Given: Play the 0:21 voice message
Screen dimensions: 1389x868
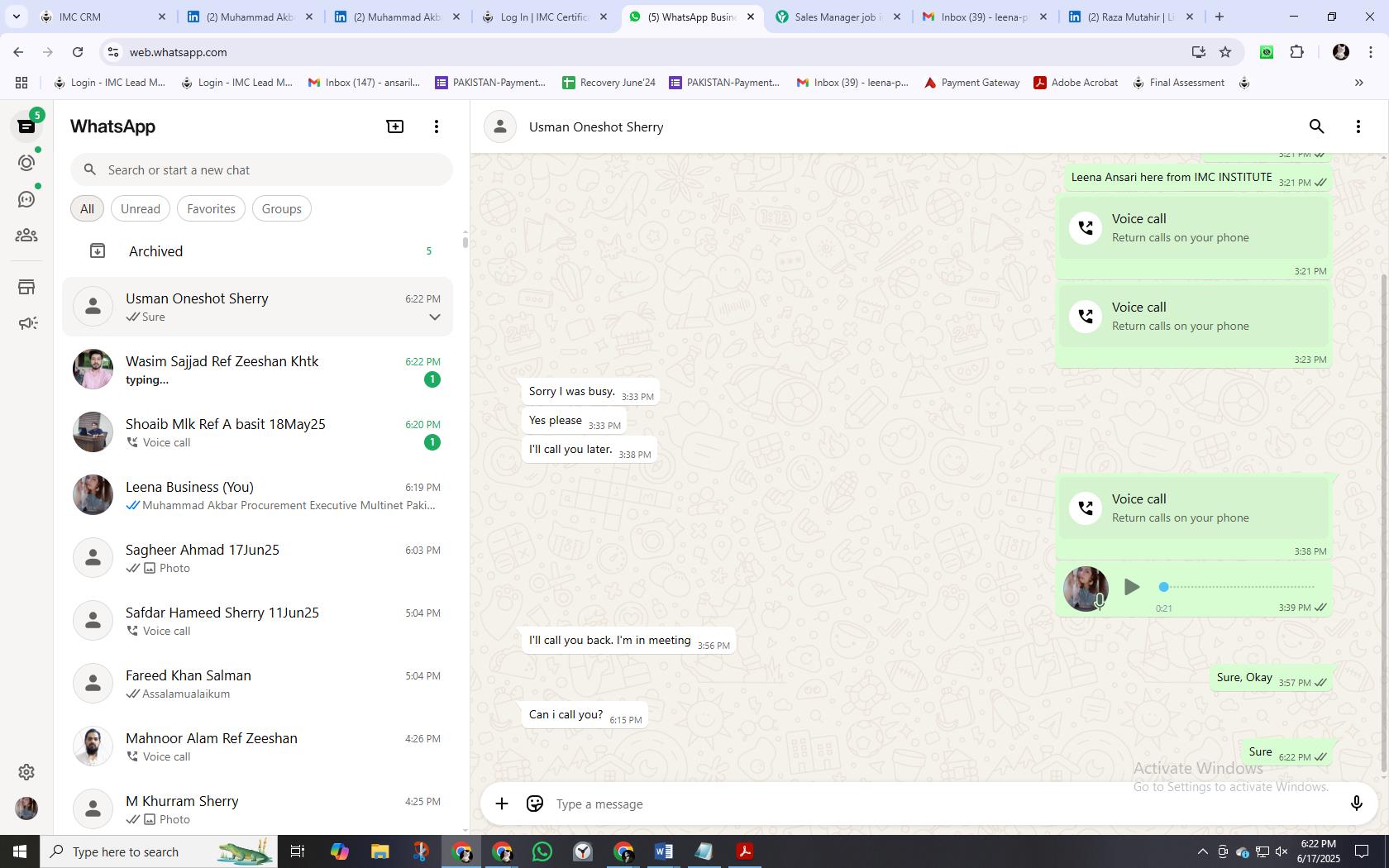Looking at the screenshot, I should (x=1132, y=587).
